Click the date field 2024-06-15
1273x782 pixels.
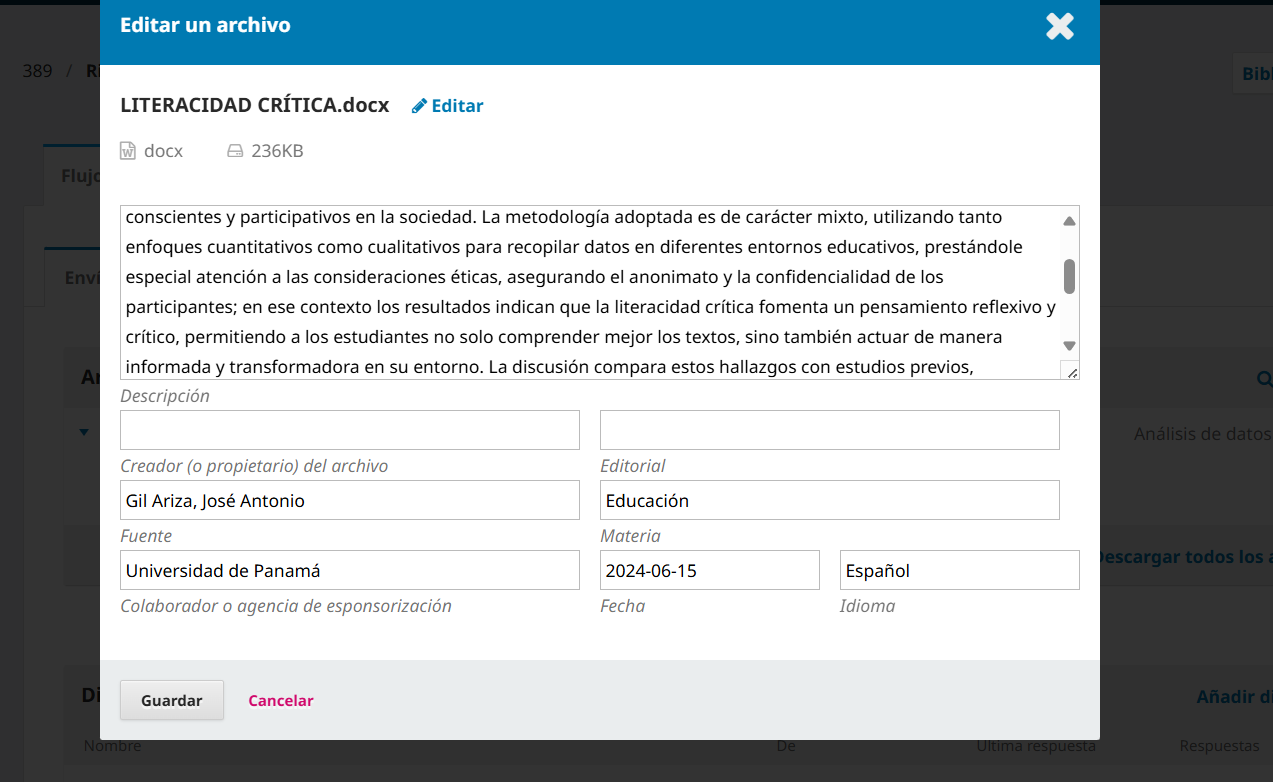coord(710,570)
